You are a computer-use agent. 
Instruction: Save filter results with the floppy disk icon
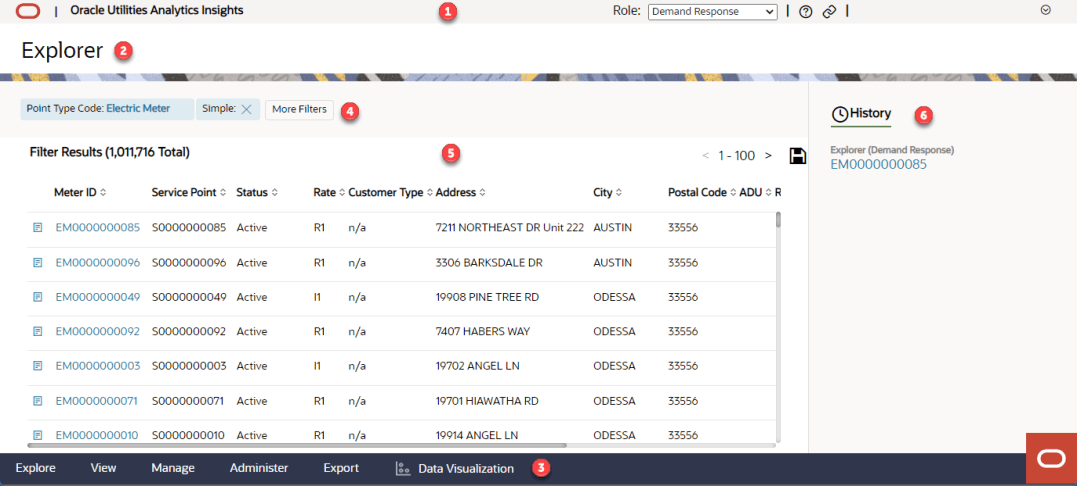point(797,156)
